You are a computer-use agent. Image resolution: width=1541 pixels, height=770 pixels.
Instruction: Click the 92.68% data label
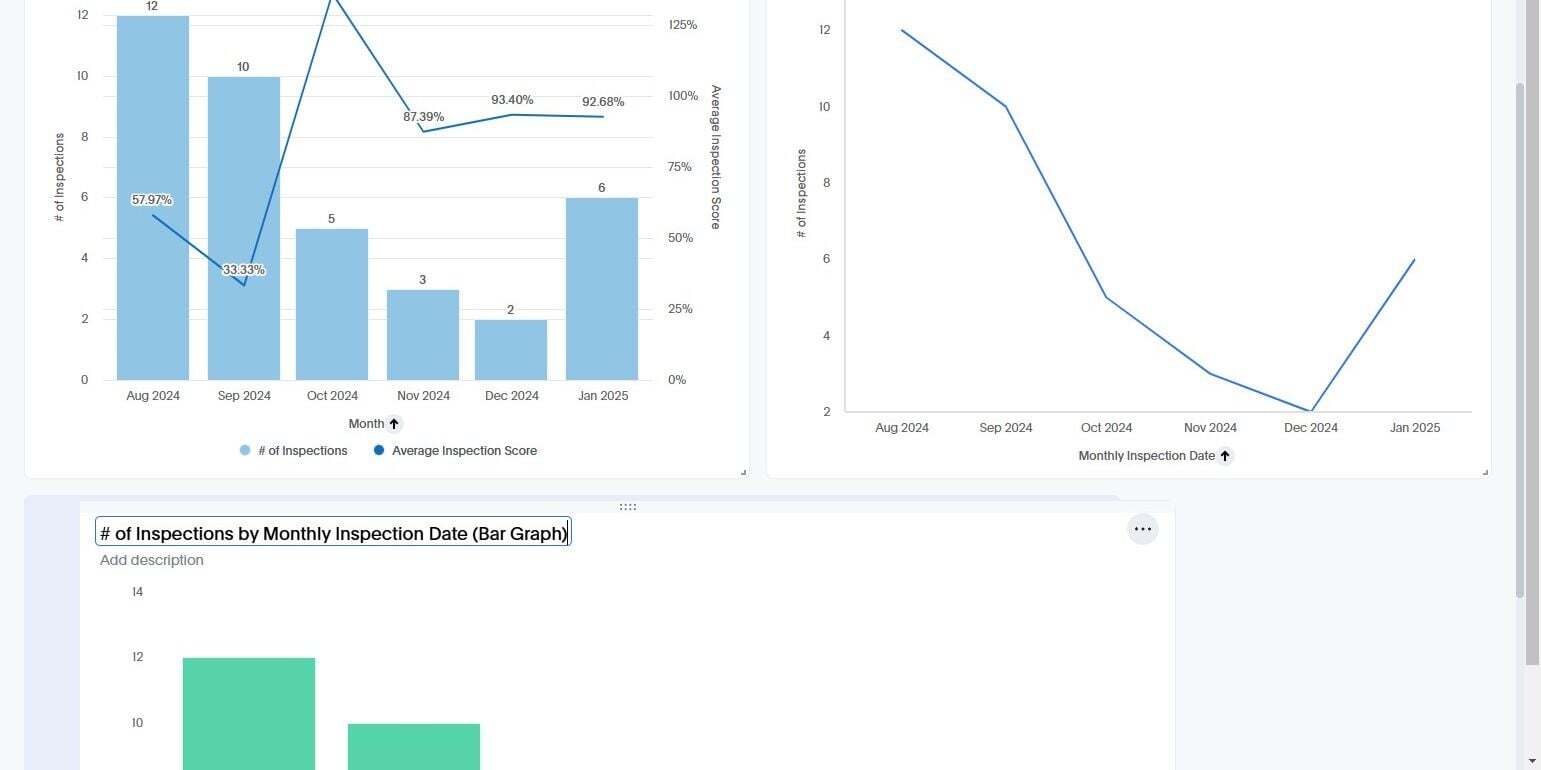[x=603, y=102]
